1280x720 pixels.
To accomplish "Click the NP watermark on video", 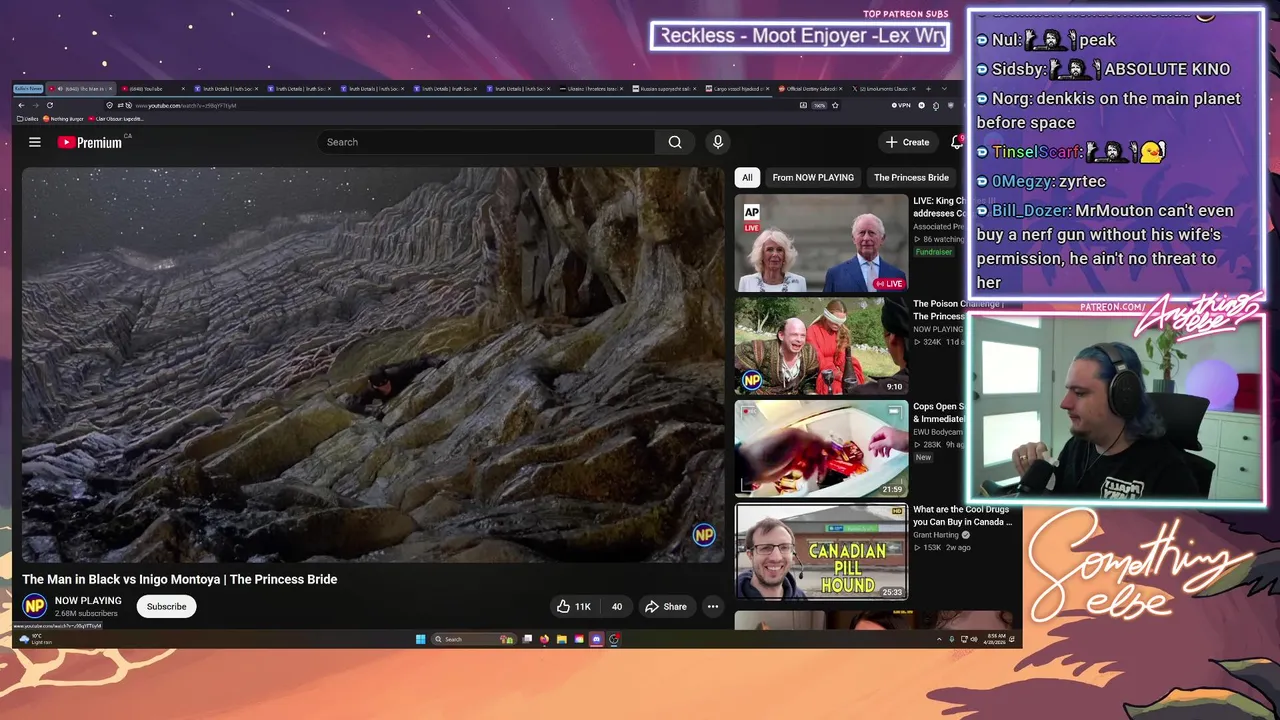I will point(704,535).
